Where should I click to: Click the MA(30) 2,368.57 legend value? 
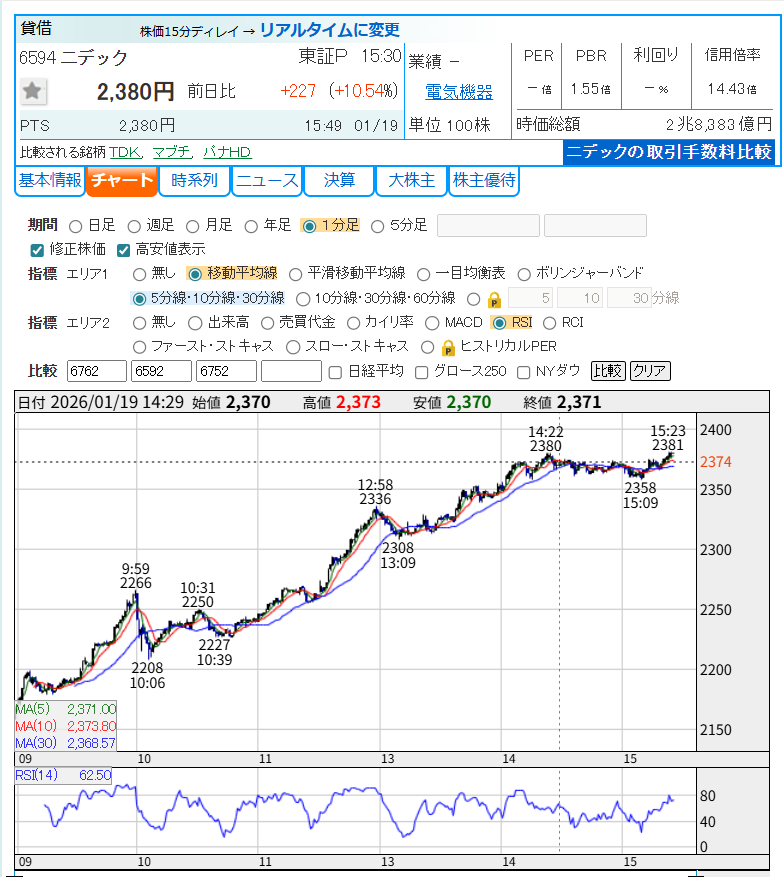point(92,743)
